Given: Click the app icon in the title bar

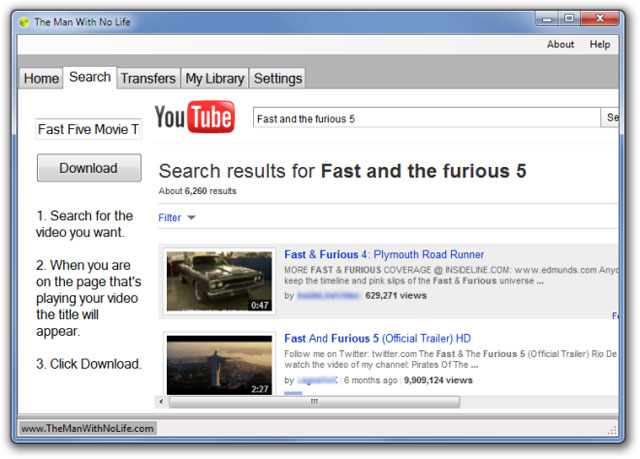Looking at the screenshot, I should point(24,22).
